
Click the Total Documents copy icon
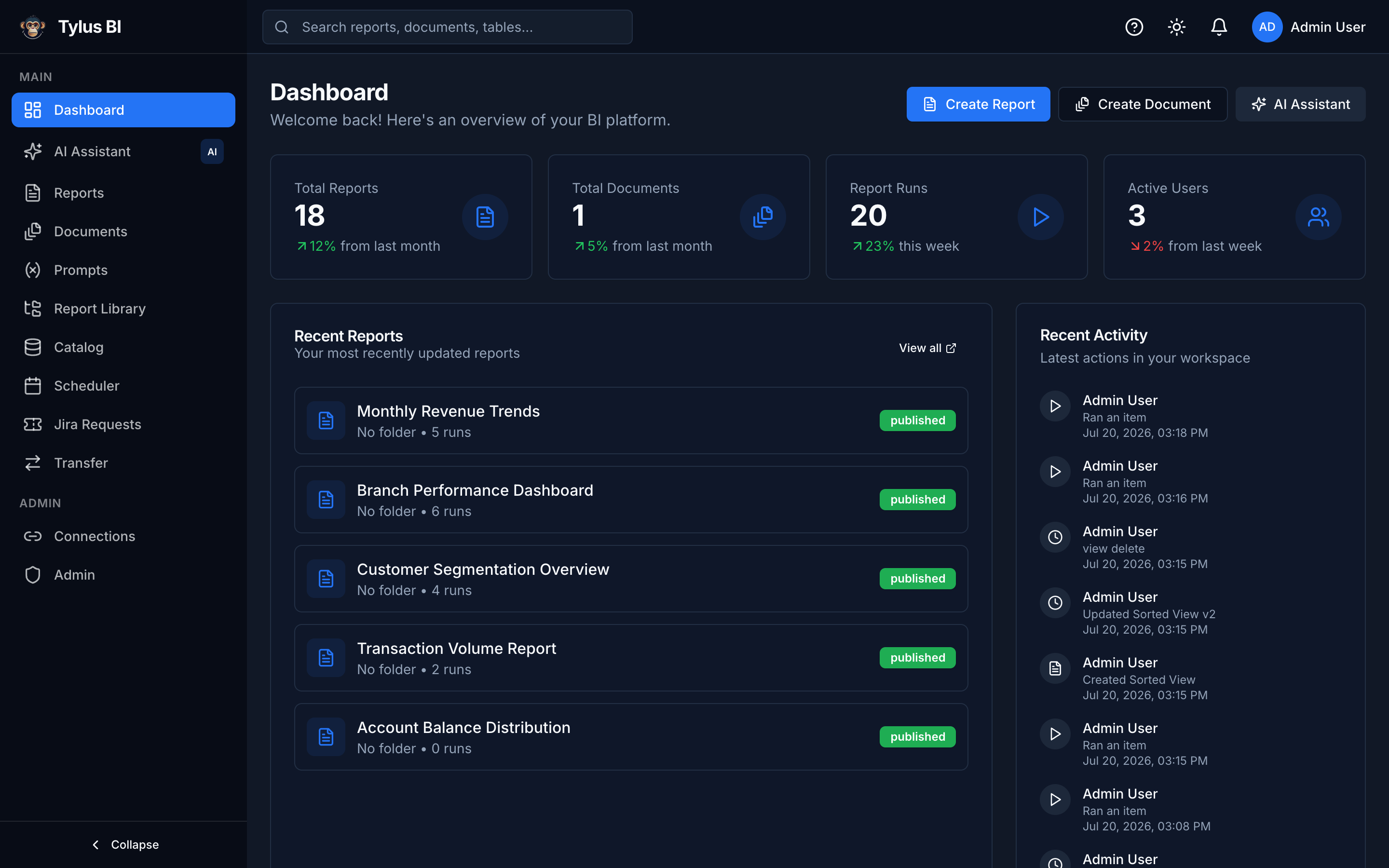[763, 217]
